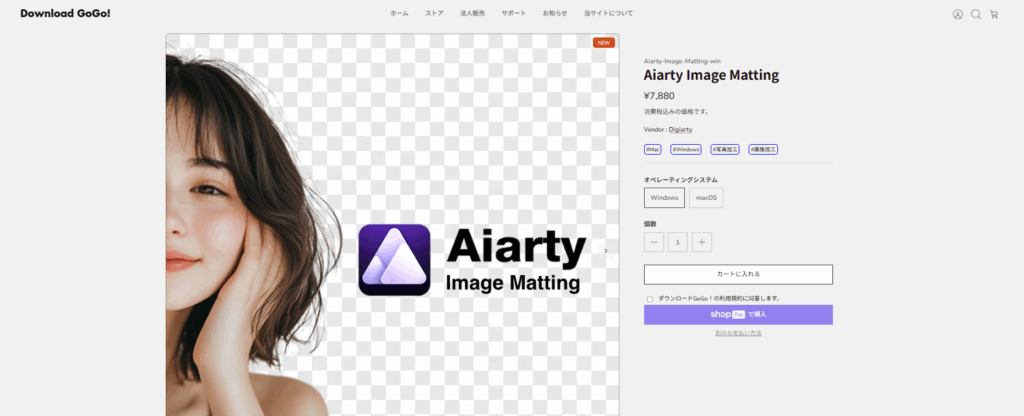Click the ¥7,880 price text
1024x416 pixels.
pyautogui.click(x=659, y=96)
